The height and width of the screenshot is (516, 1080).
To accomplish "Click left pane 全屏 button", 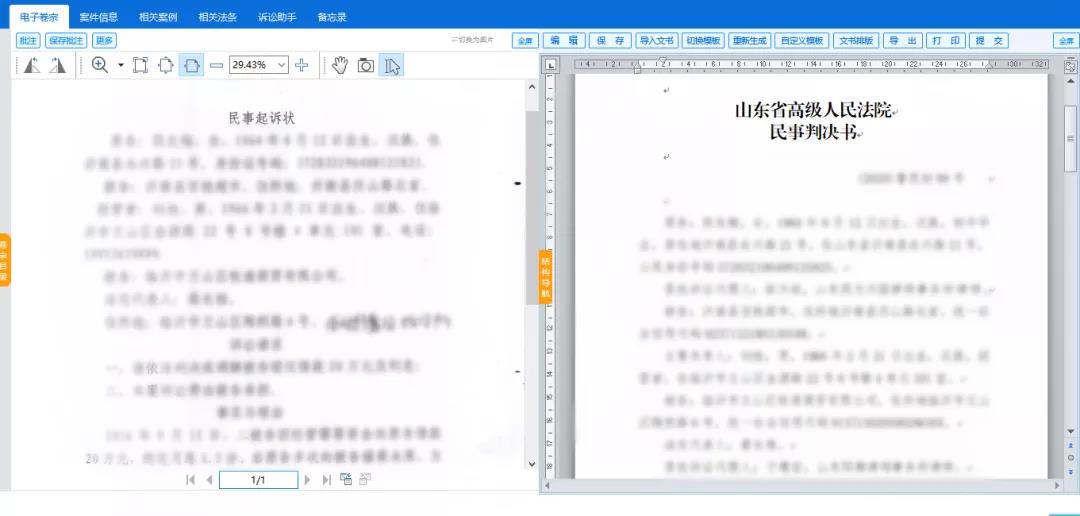I will point(525,41).
